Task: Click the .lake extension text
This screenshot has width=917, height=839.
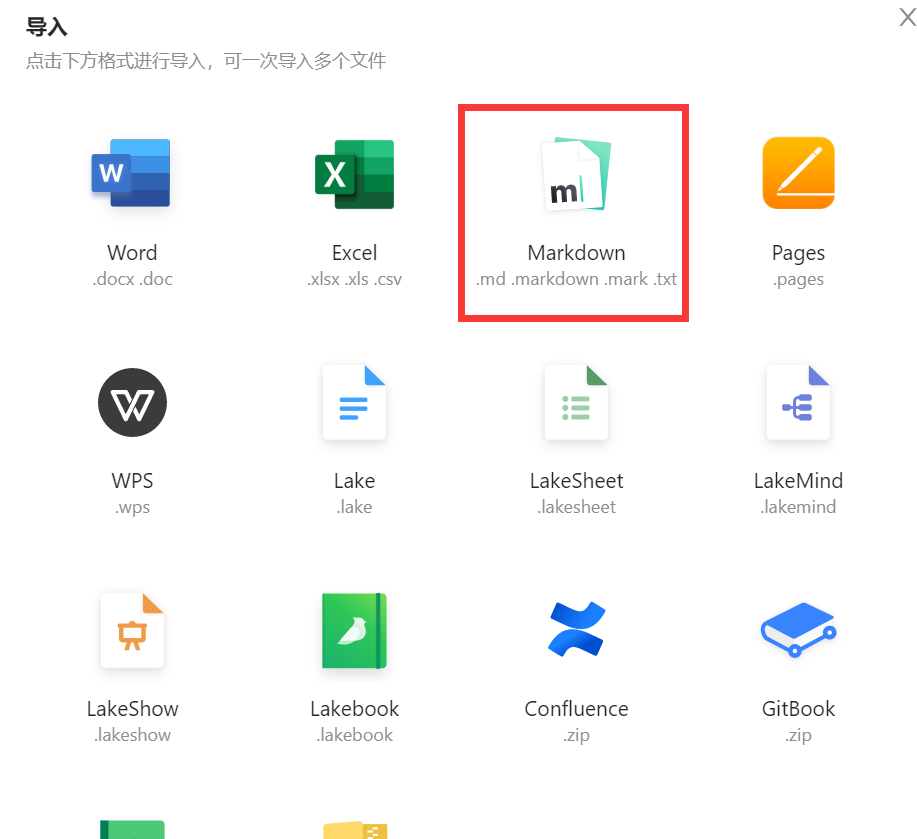Action: click(354, 506)
